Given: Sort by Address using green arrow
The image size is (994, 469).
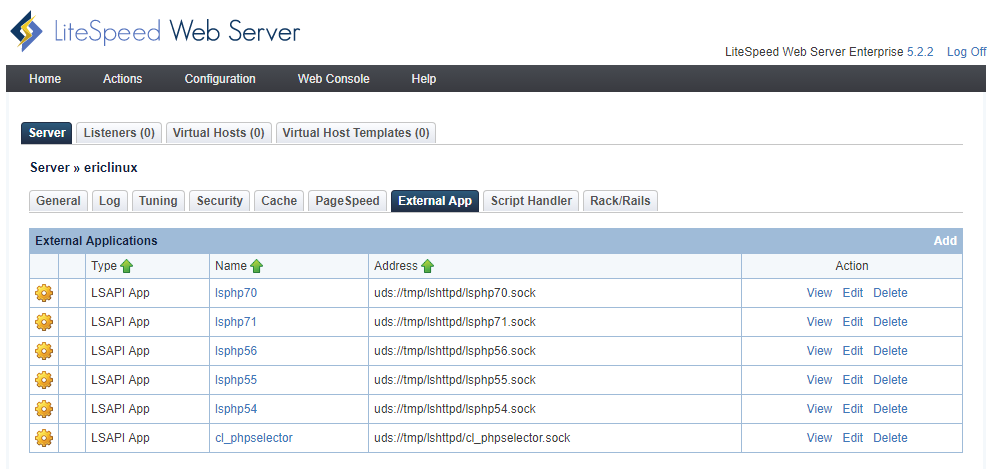Looking at the screenshot, I should [428, 266].
